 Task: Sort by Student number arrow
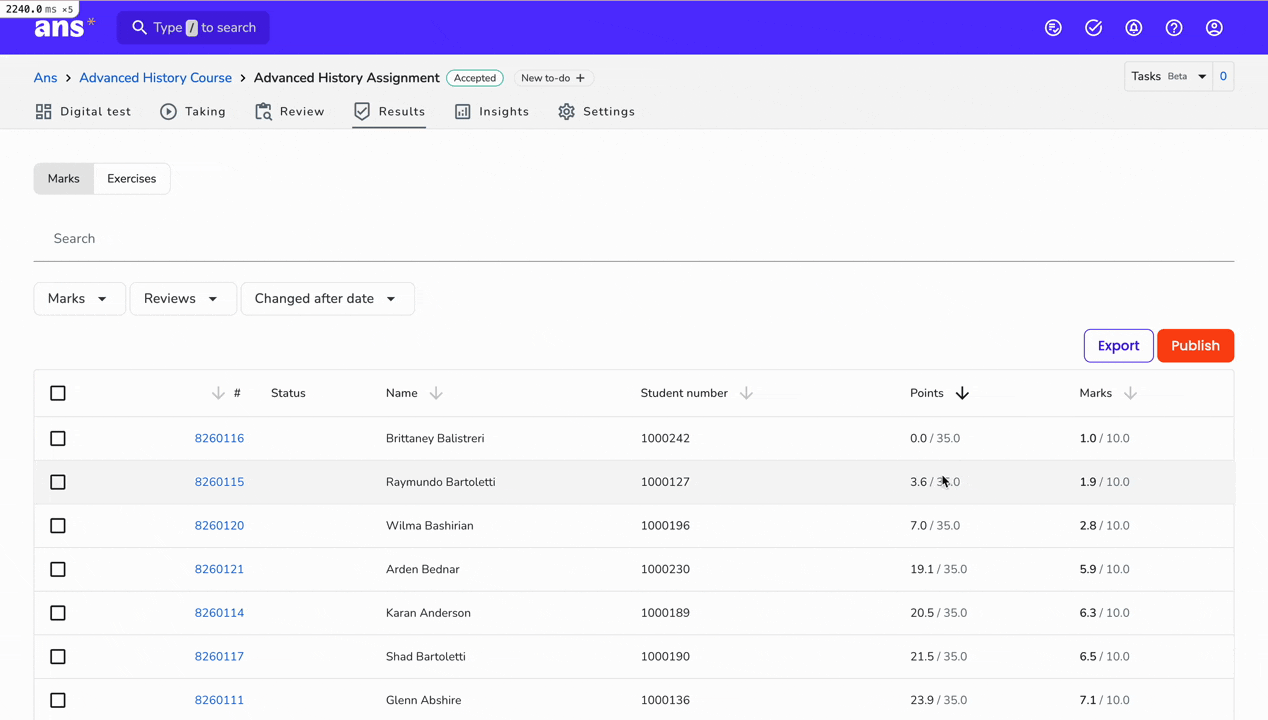(746, 393)
